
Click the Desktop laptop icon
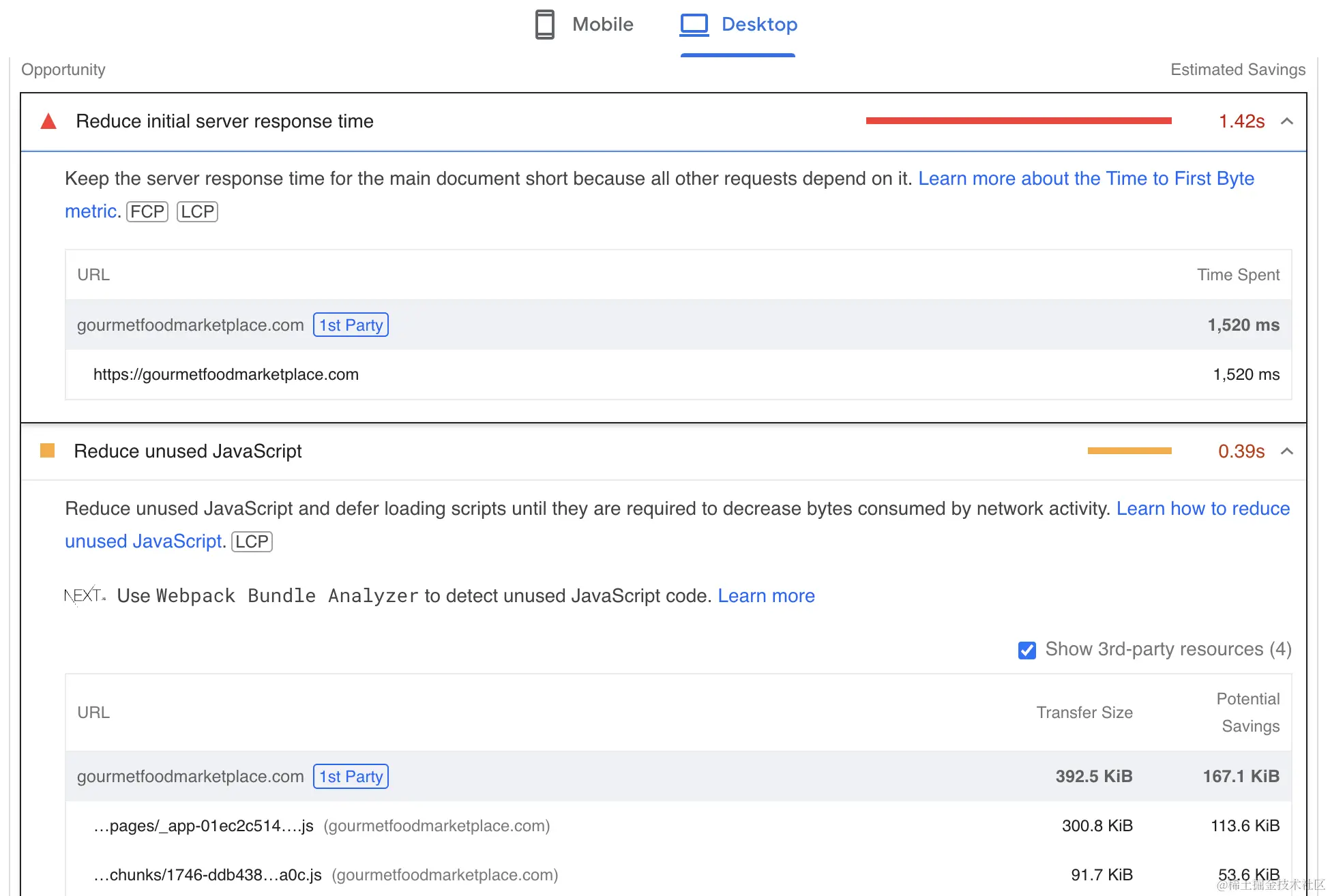pyautogui.click(x=694, y=25)
